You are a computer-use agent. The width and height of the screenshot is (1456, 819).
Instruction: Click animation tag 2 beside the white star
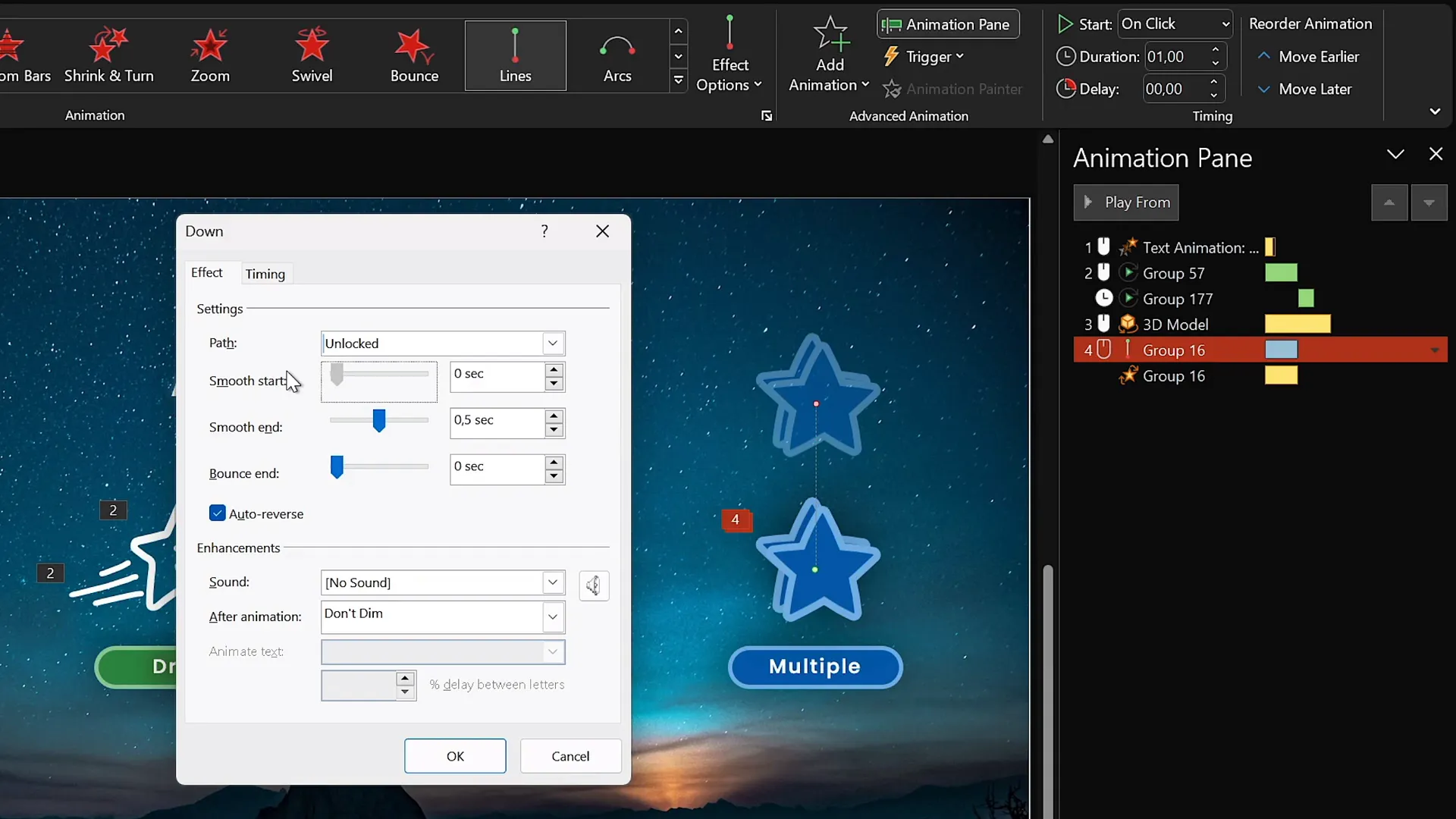pos(113,510)
